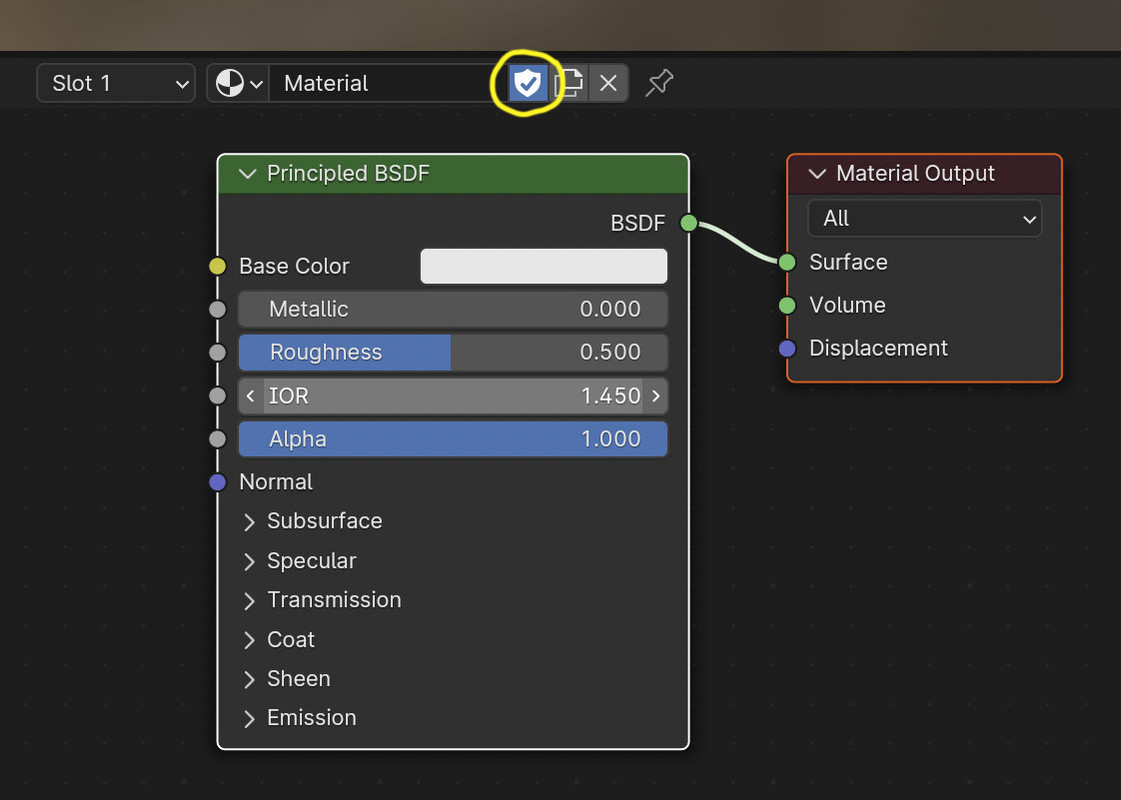This screenshot has height=800, width=1121.
Task: Open the Slot 1 dropdown
Action: click(116, 84)
